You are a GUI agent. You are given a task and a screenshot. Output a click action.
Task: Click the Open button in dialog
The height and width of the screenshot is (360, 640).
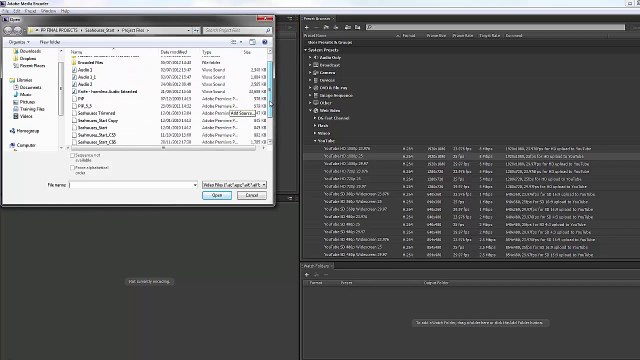click(x=217, y=196)
